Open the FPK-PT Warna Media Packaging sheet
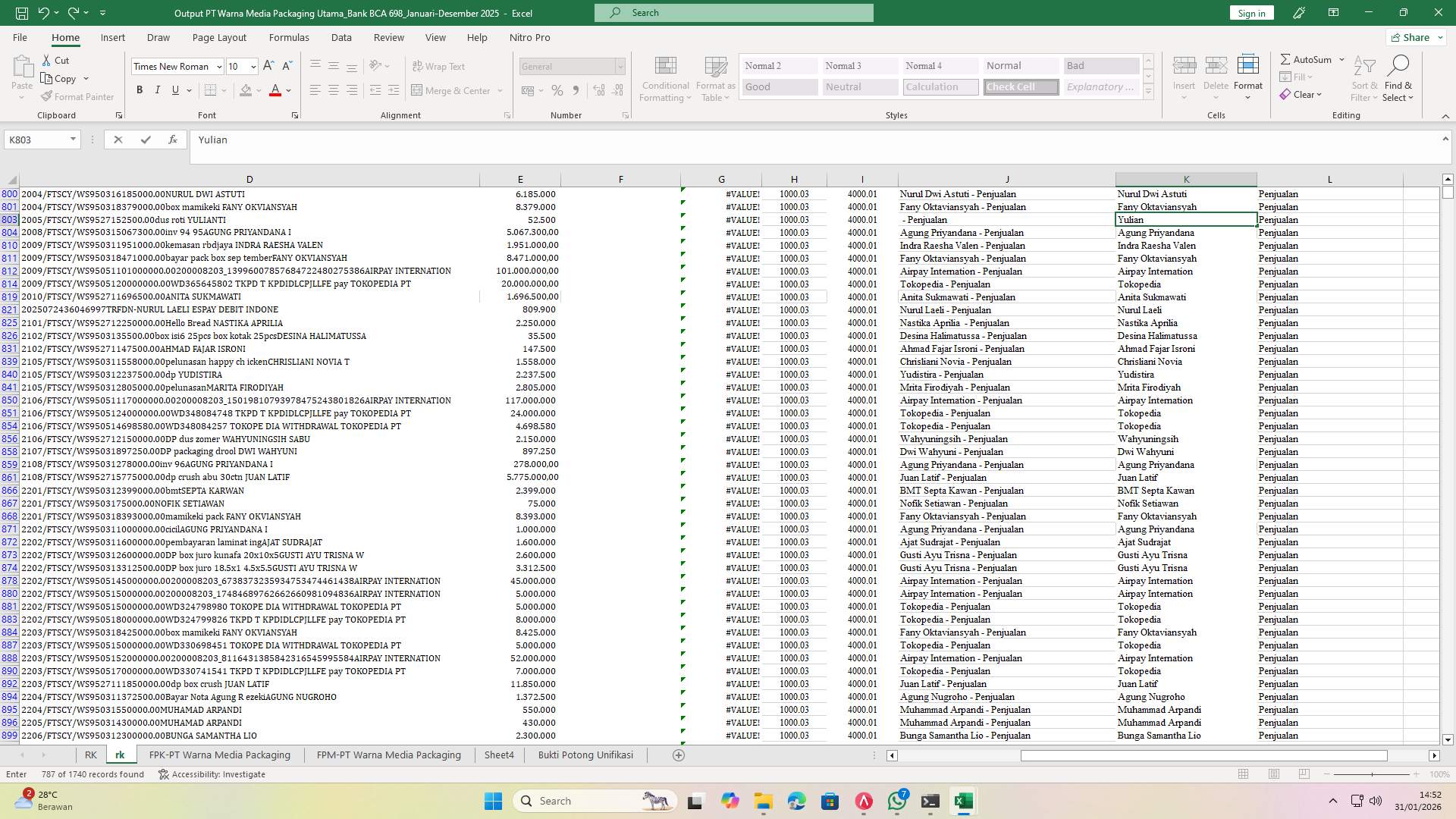Image resolution: width=1456 pixels, height=819 pixels. coord(219,755)
